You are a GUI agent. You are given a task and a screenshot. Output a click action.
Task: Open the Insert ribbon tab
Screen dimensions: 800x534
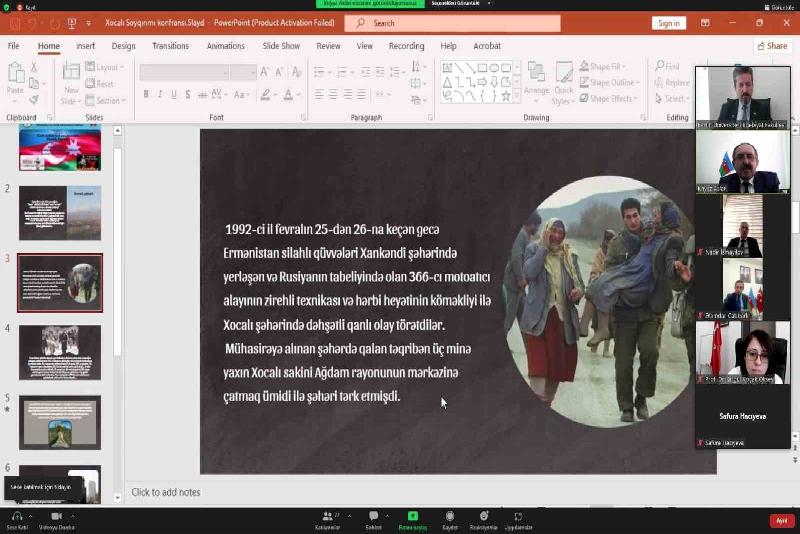(x=86, y=46)
